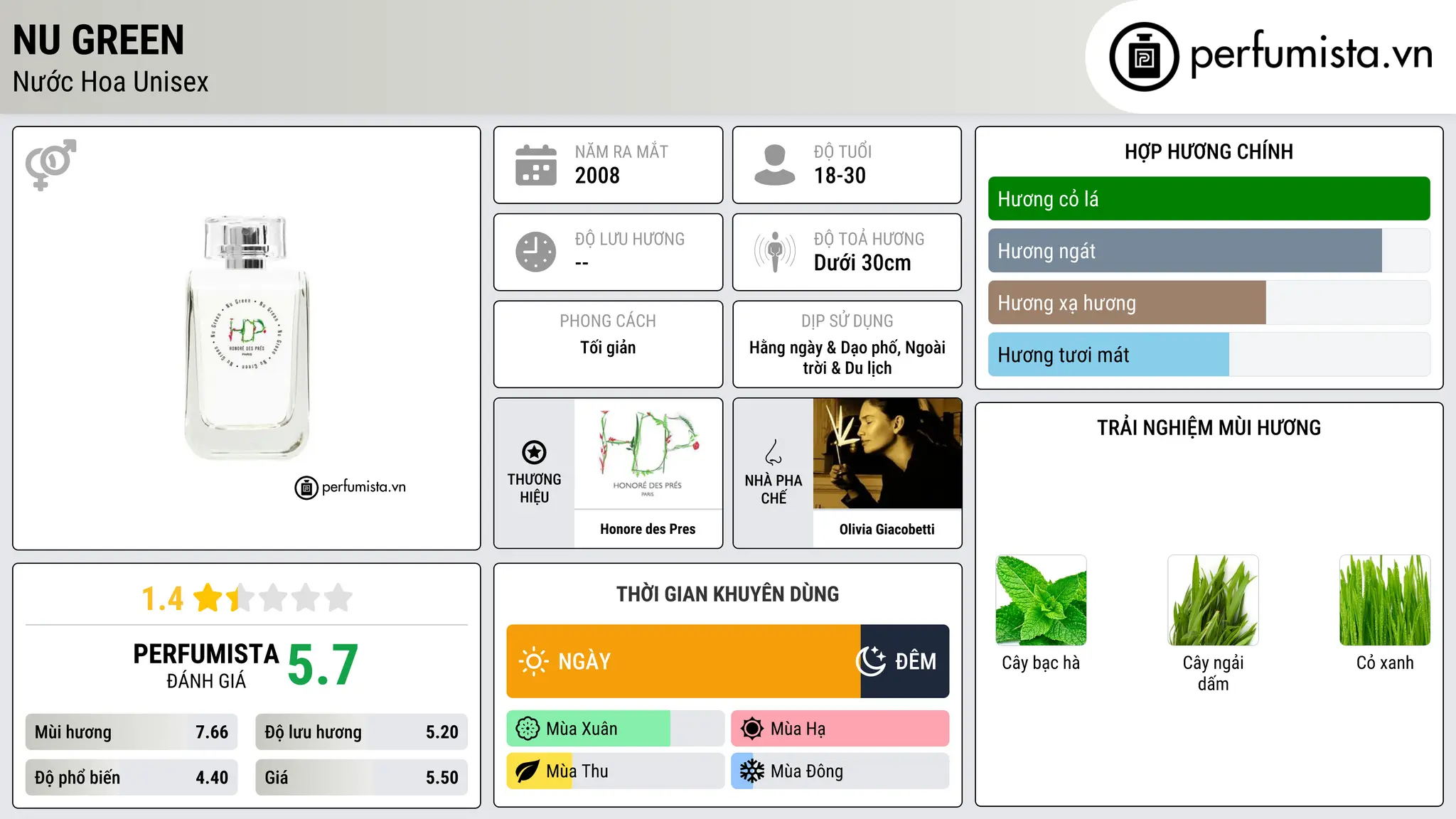Select the Cỏ xanh grass image
This screenshot has height=819, width=1456.
click(1385, 600)
